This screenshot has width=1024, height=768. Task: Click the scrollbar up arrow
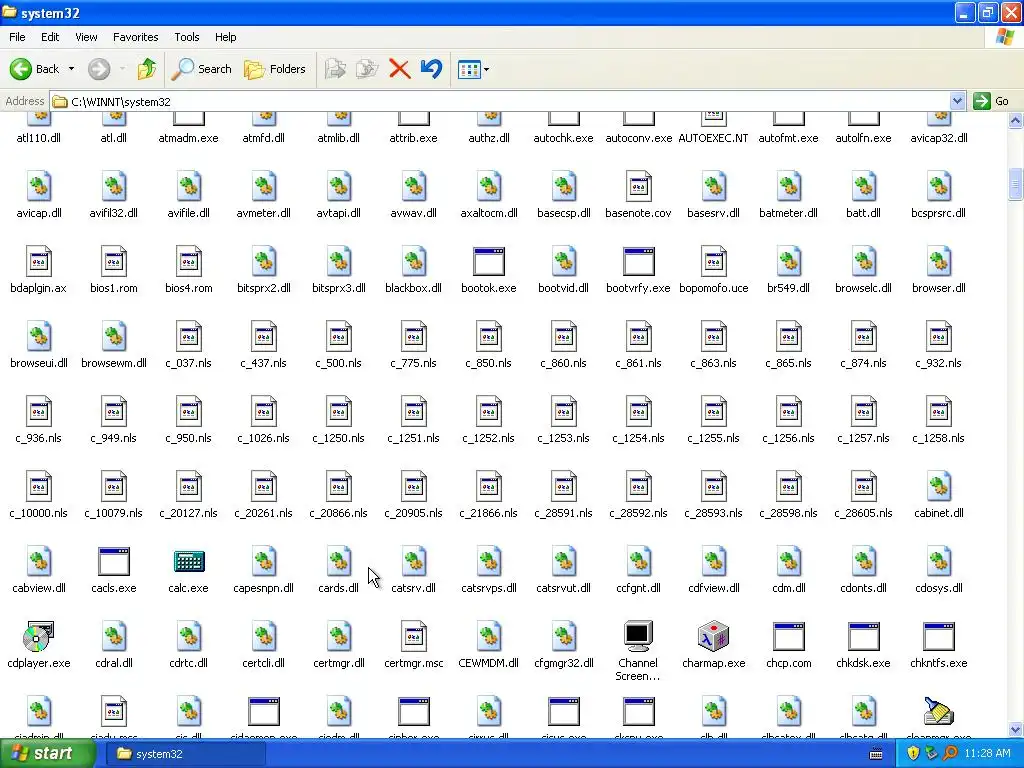coord(1015,120)
